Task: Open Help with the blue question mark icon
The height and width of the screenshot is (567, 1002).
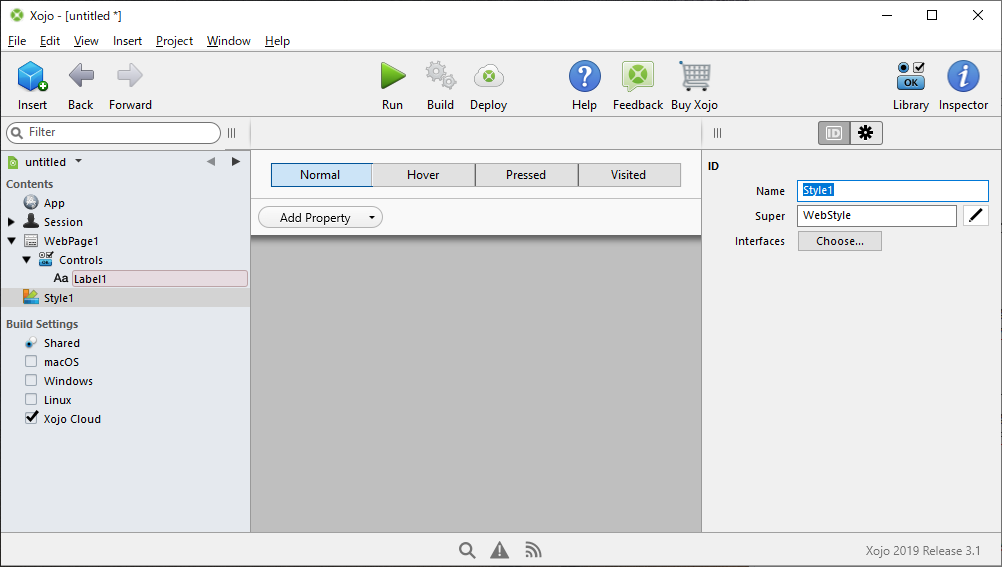Action: (x=585, y=76)
